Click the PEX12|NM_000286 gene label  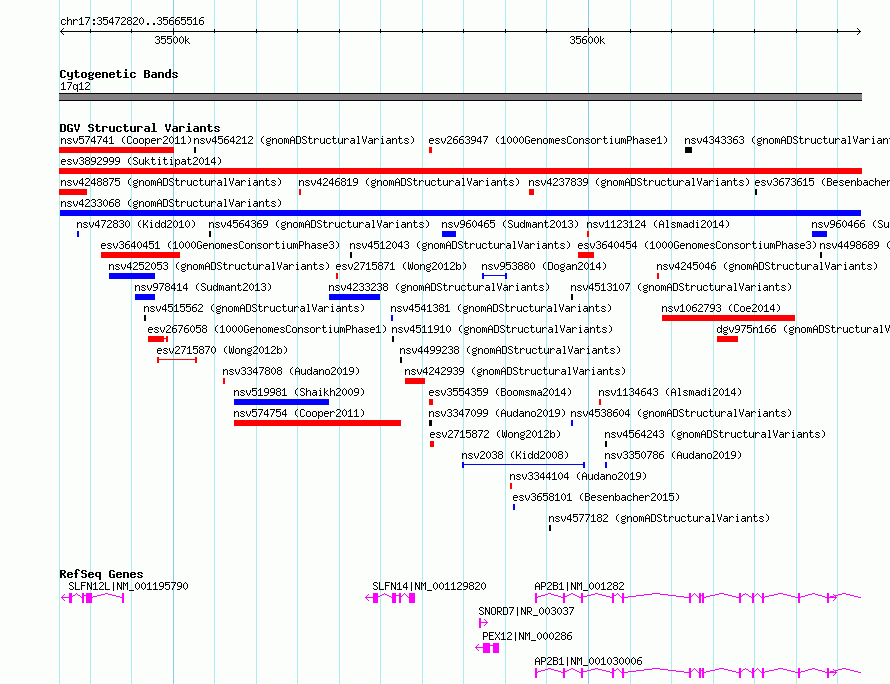point(527,636)
